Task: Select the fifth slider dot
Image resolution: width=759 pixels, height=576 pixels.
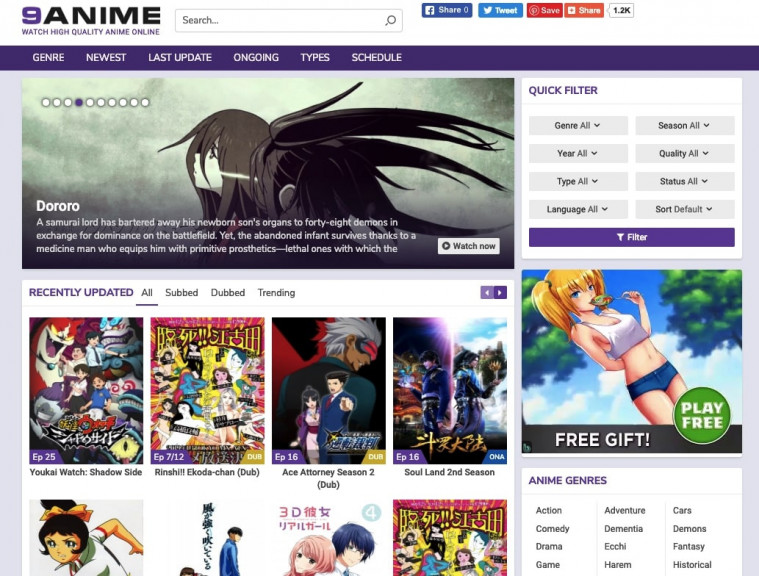Action: (90, 102)
